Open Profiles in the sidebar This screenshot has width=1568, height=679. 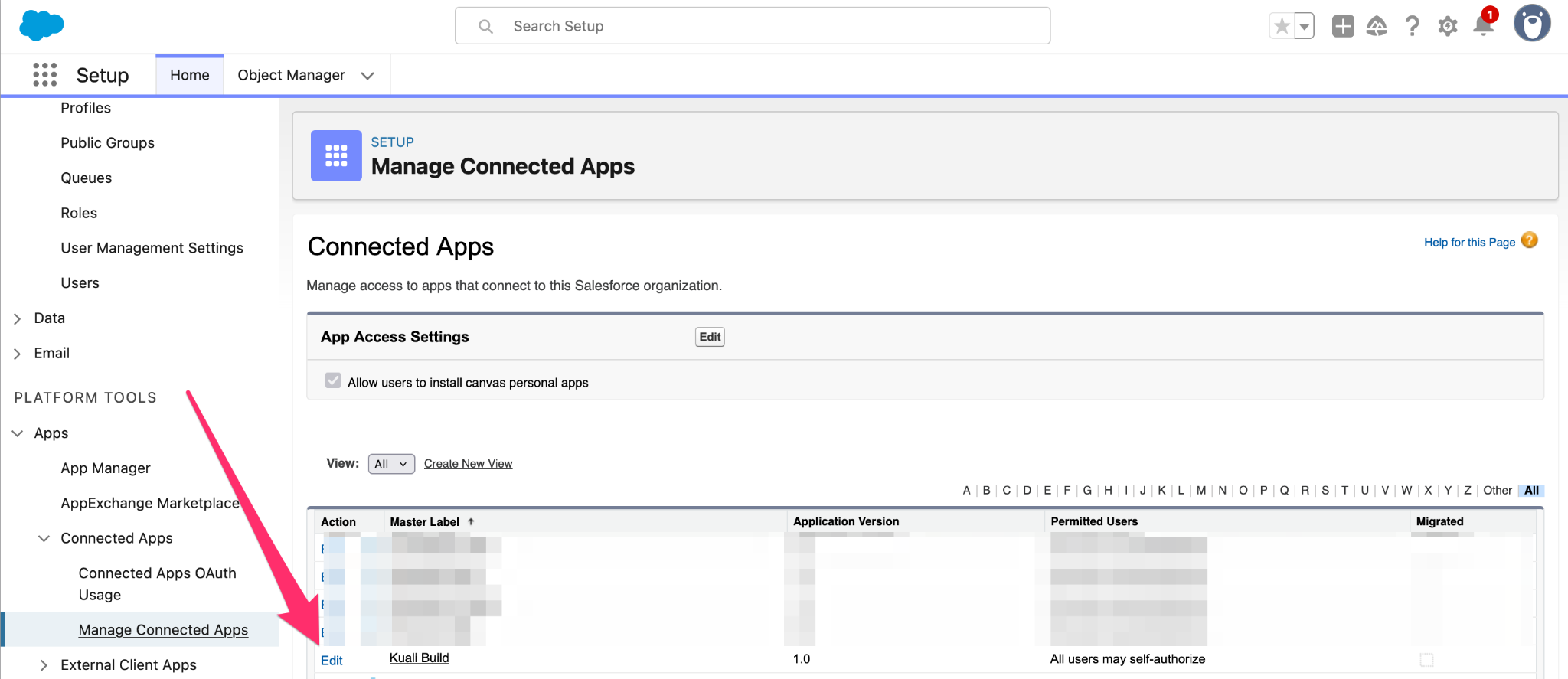click(86, 108)
